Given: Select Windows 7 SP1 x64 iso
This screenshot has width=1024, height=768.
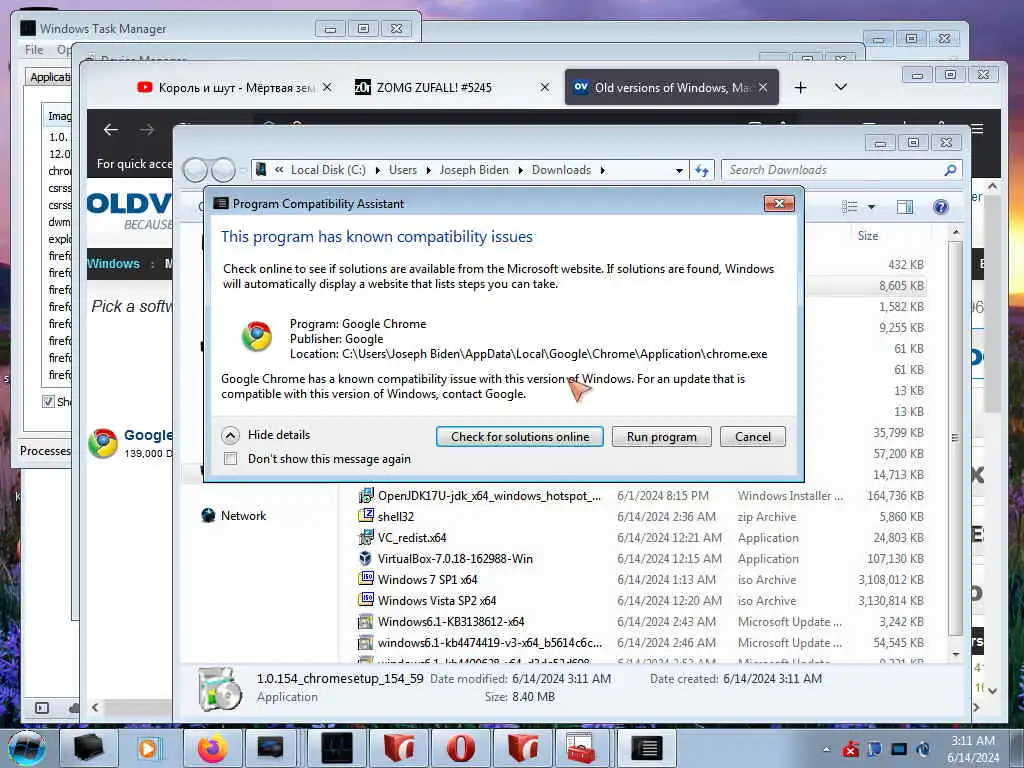Looking at the screenshot, I should tap(427, 579).
